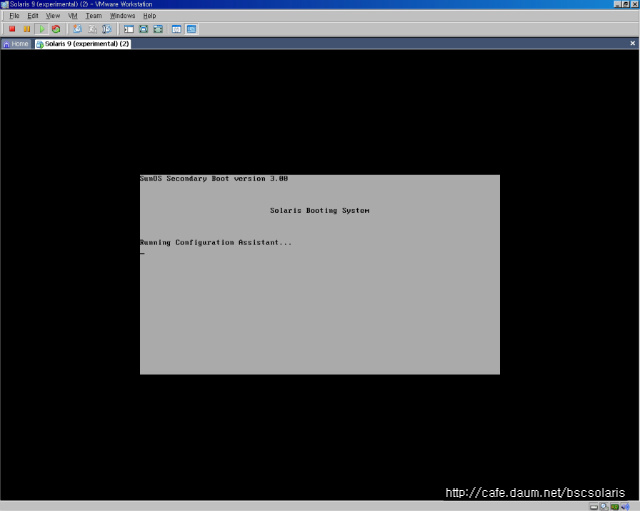Image resolution: width=640 pixels, height=511 pixels.
Task: Toggle the sidebar view icon
Action: (129, 29)
